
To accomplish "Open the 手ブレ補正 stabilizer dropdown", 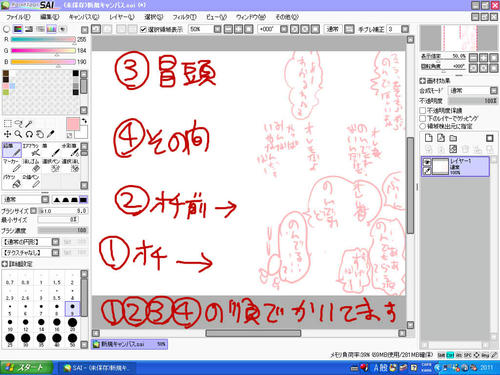I will [405, 29].
